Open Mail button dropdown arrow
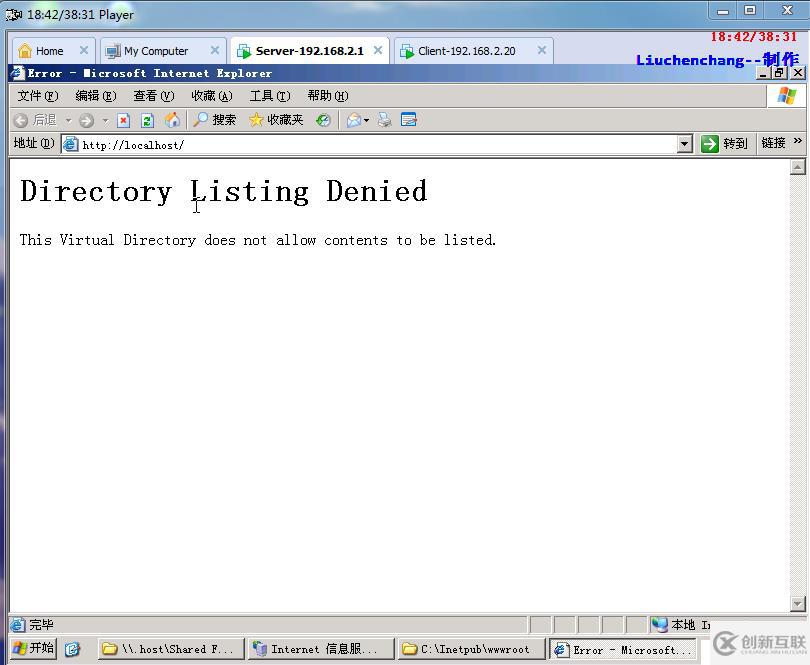The image size is (810, 665). pyautogui.click(x=366, y=120)
